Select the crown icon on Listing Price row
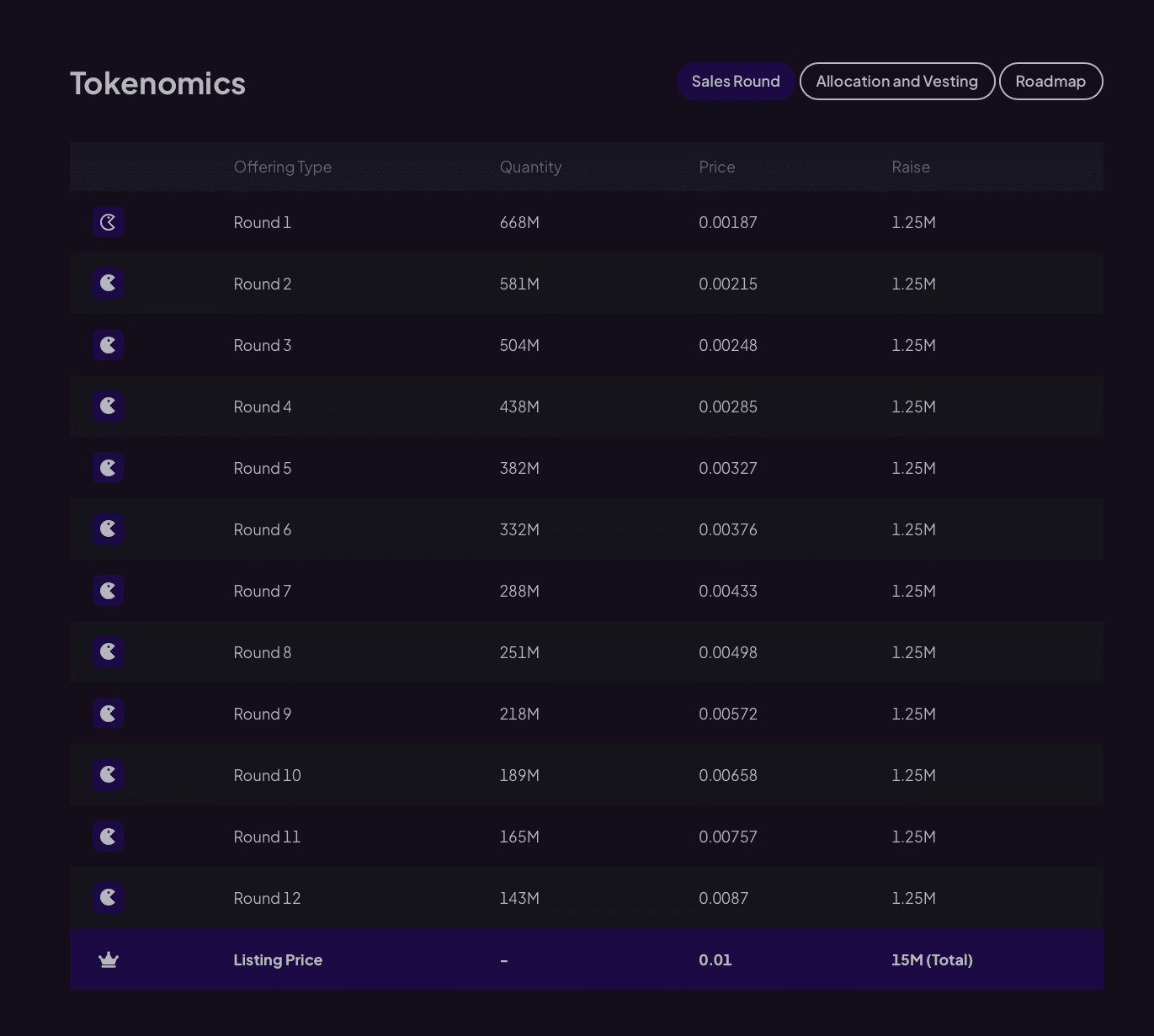 108,959
